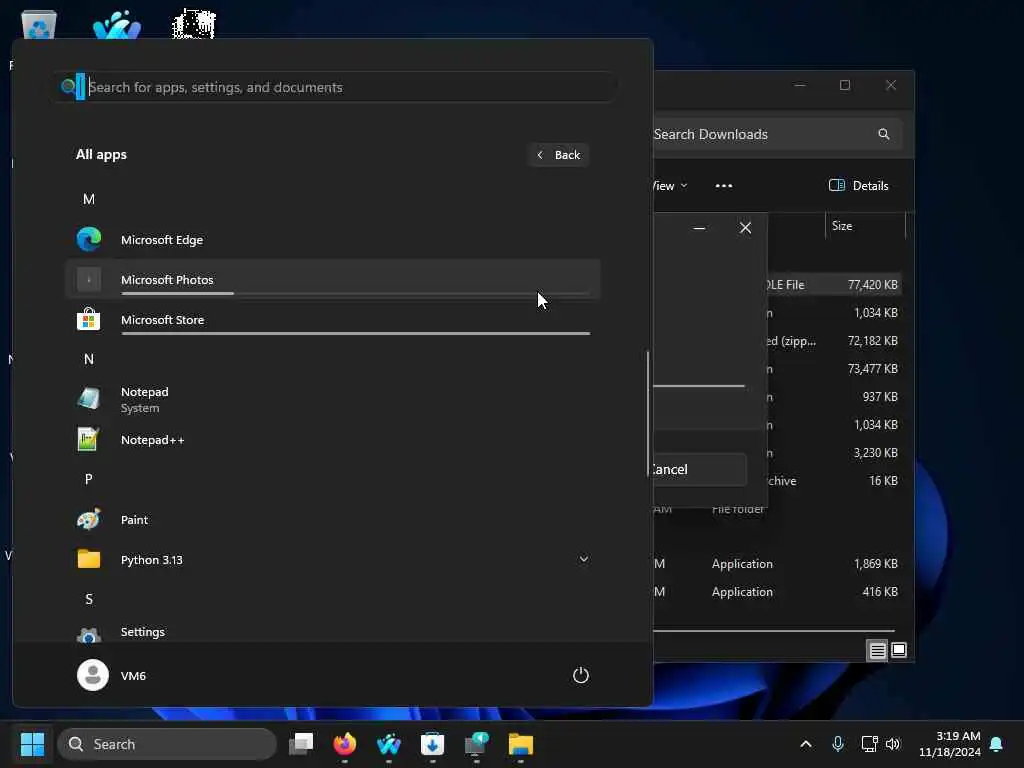Toggle the Details pane in Explorer
This screenshot has width=1024, height=768.
(x=858, y=186)
